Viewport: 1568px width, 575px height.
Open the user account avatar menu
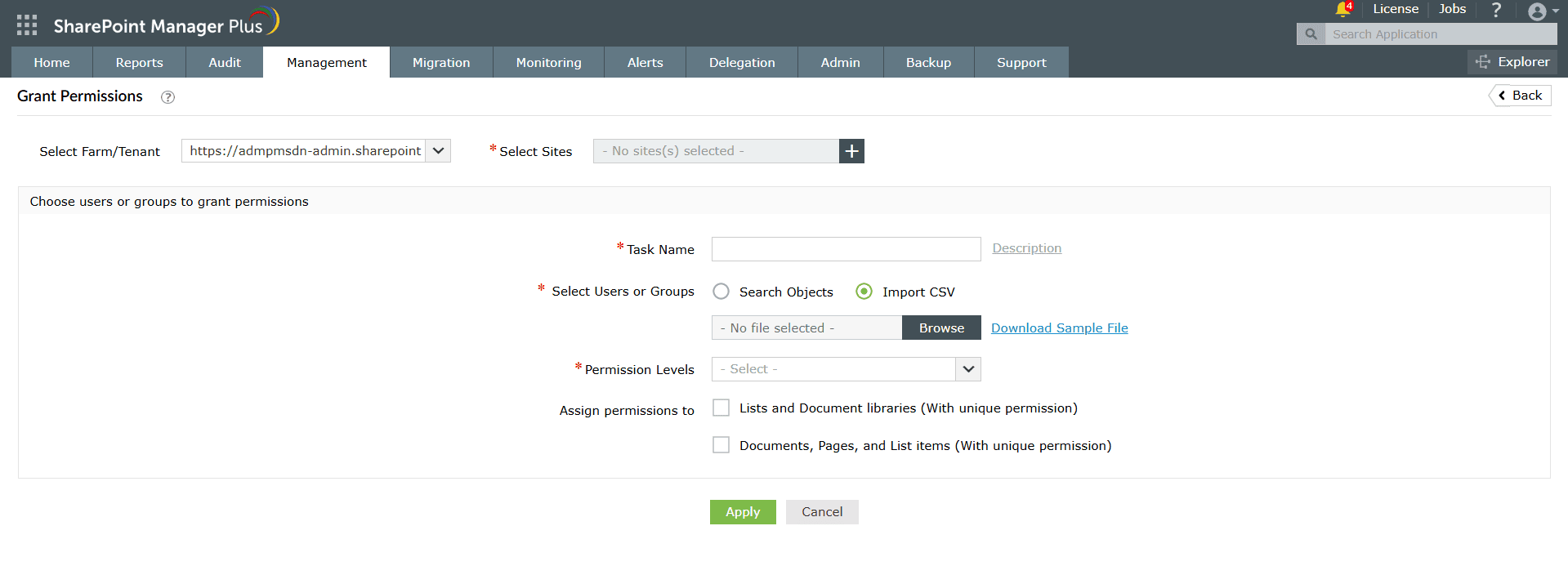pyautogui.click(x=1543, y=11)
